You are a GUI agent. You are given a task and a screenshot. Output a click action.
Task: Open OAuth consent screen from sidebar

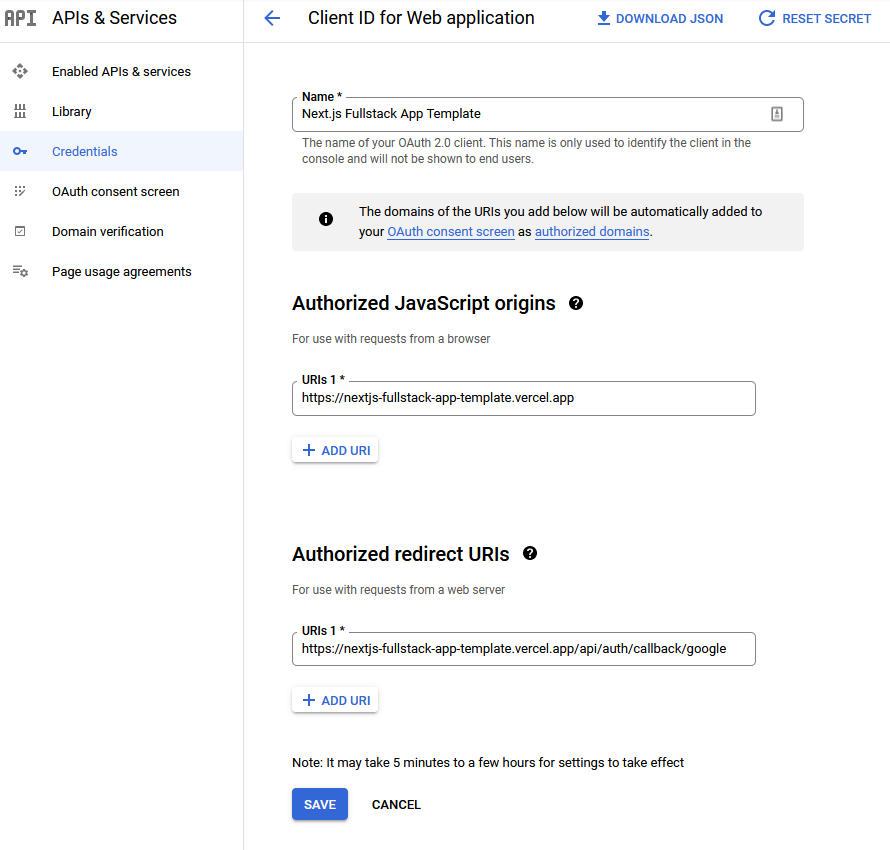(121, 191)
